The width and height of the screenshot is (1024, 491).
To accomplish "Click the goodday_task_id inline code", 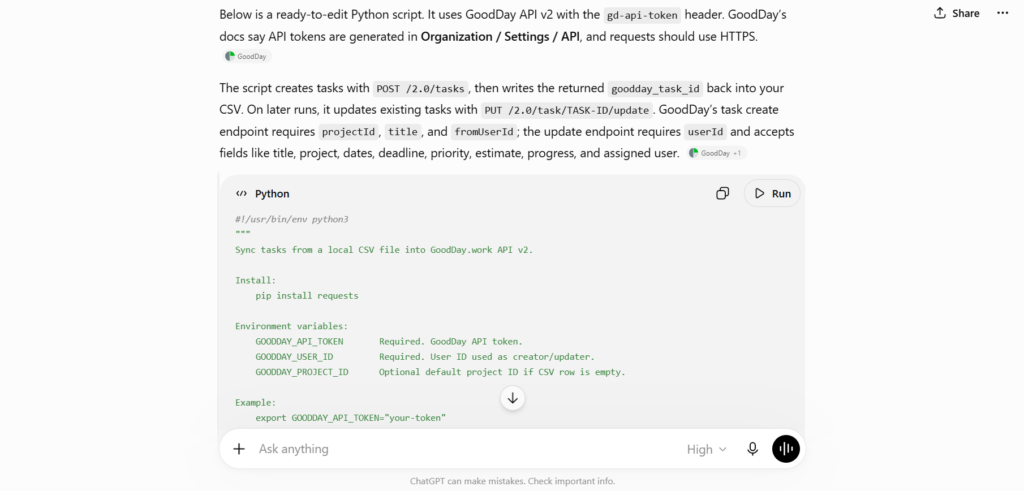I will point(655,89).
